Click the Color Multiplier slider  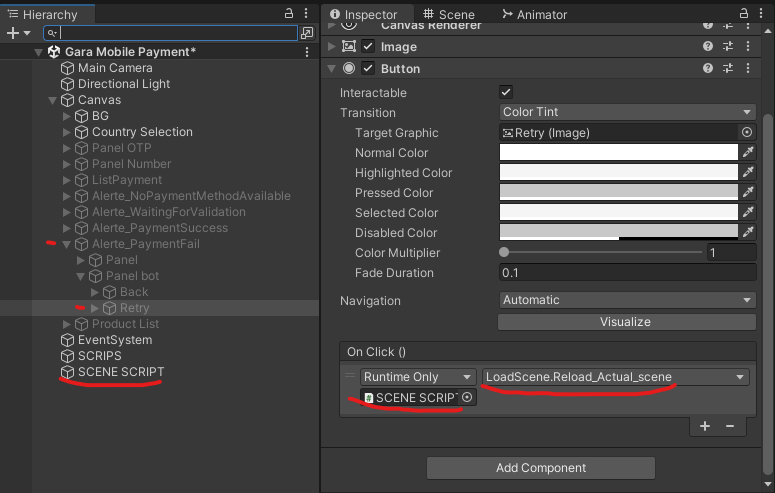[x=600, y=253]
